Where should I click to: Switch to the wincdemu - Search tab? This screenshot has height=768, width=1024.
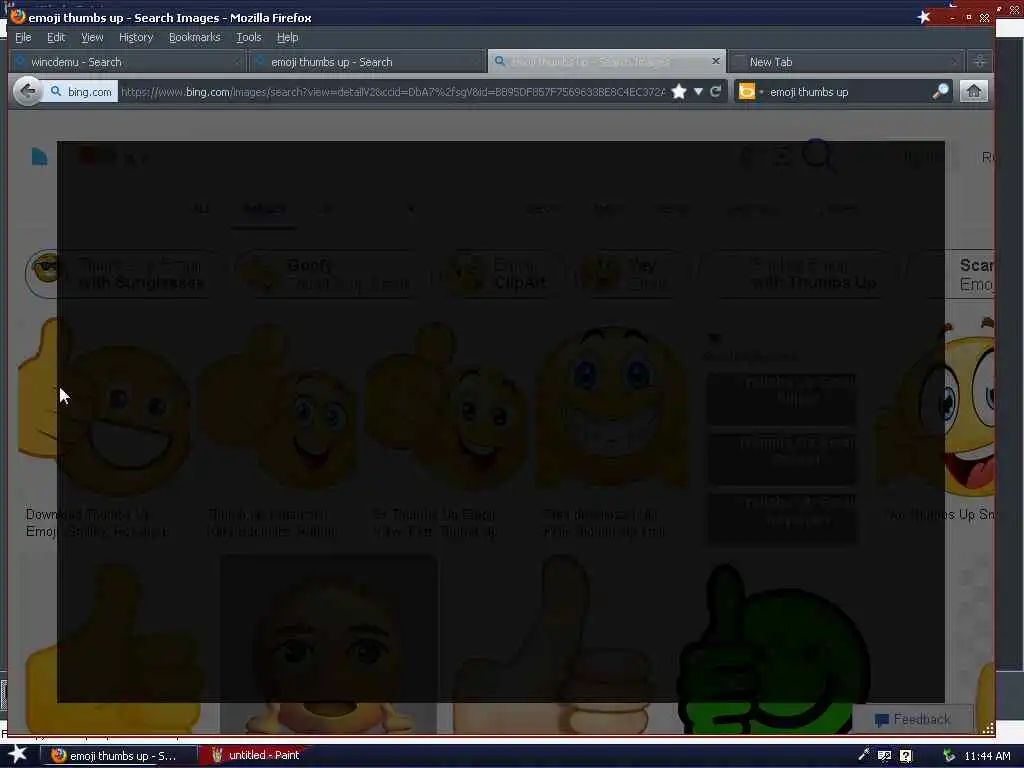[128, 62]
